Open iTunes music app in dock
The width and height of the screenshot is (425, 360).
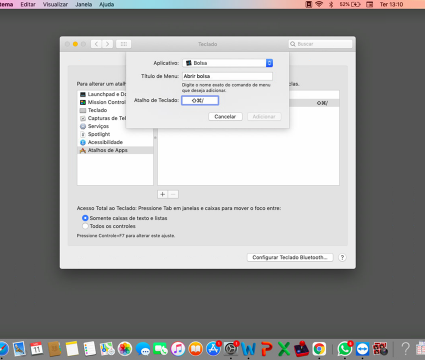tap(178, 349)
